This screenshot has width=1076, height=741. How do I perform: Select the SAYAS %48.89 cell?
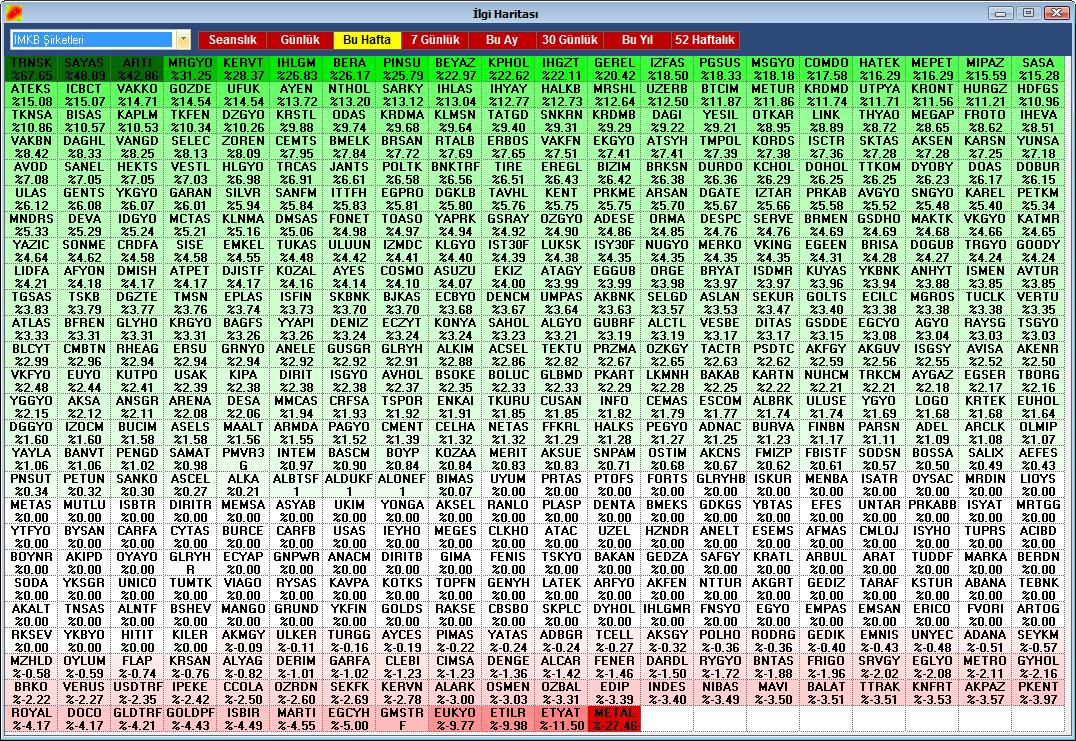point(84,69)
